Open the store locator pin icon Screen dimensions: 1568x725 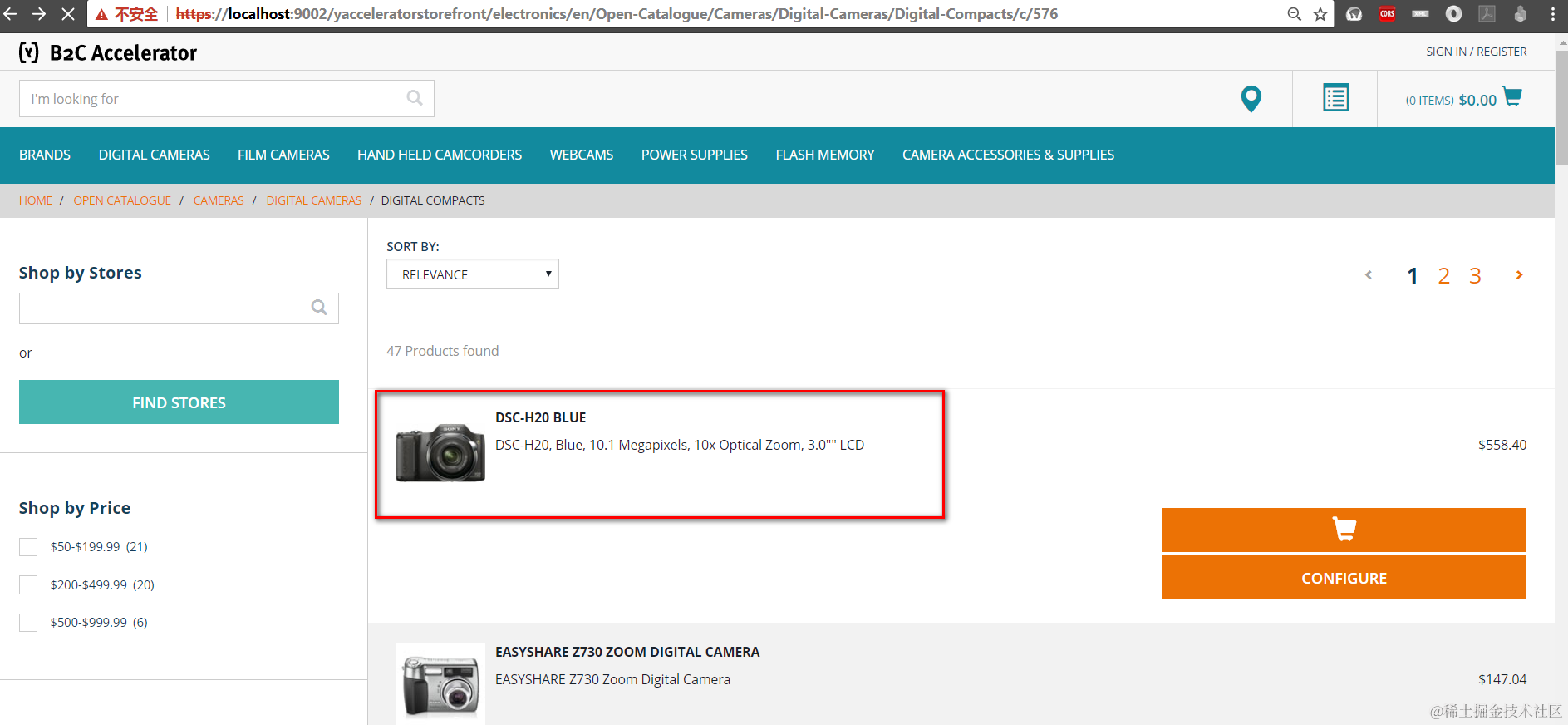point(1251,99)
